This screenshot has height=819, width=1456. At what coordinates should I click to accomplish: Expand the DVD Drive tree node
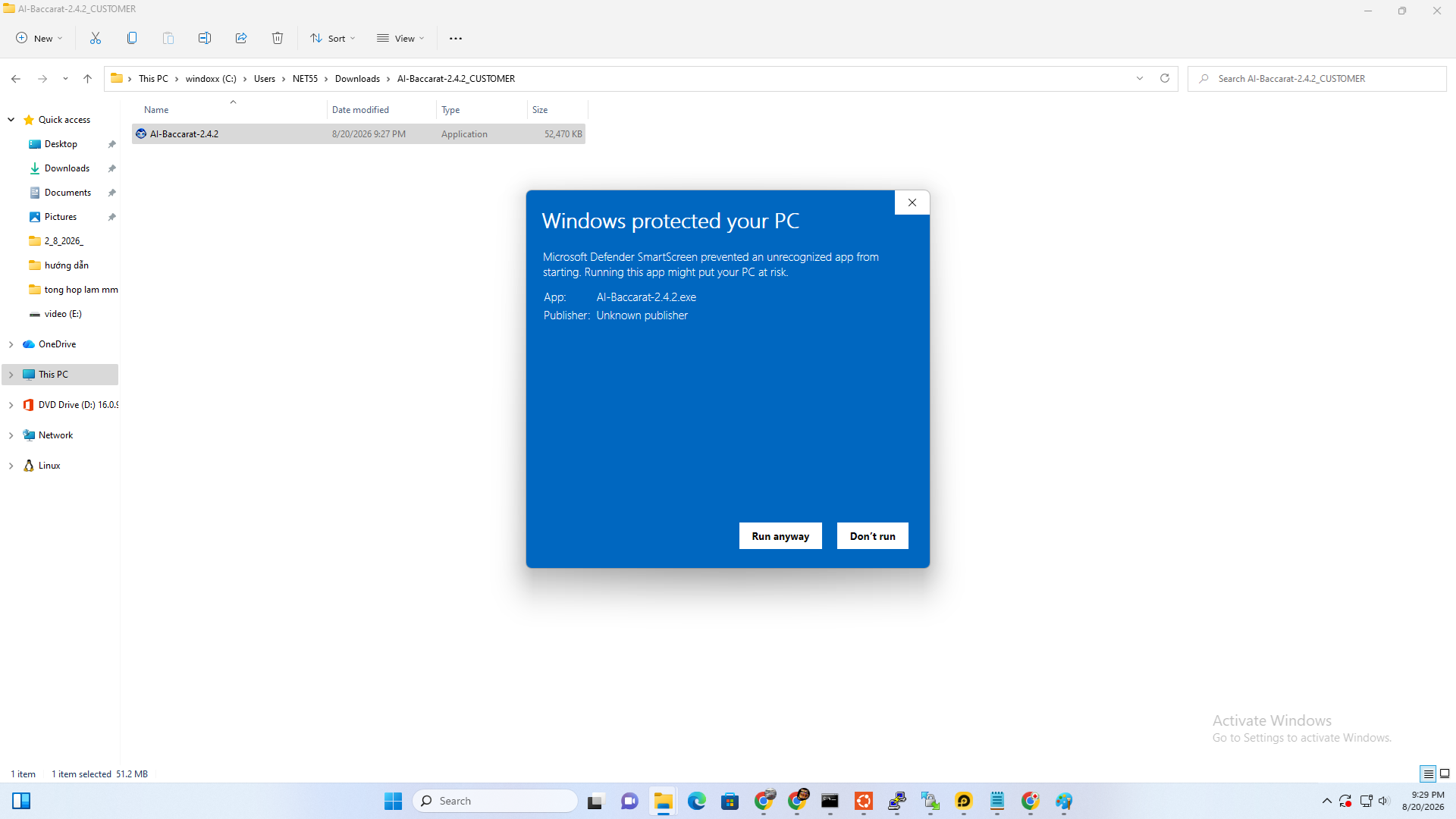(11, 405)
